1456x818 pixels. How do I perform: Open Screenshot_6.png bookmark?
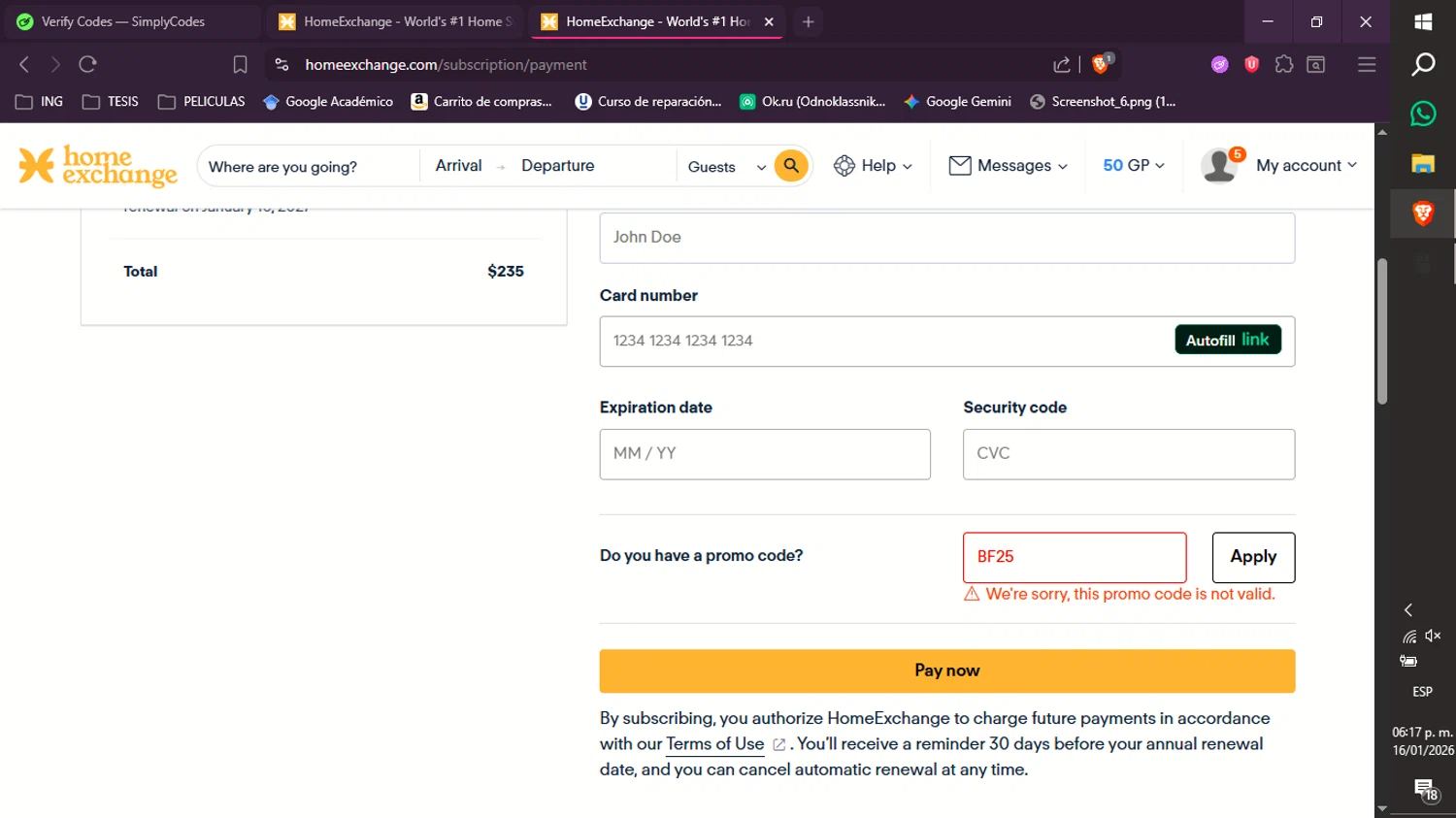click(1103, 101)
